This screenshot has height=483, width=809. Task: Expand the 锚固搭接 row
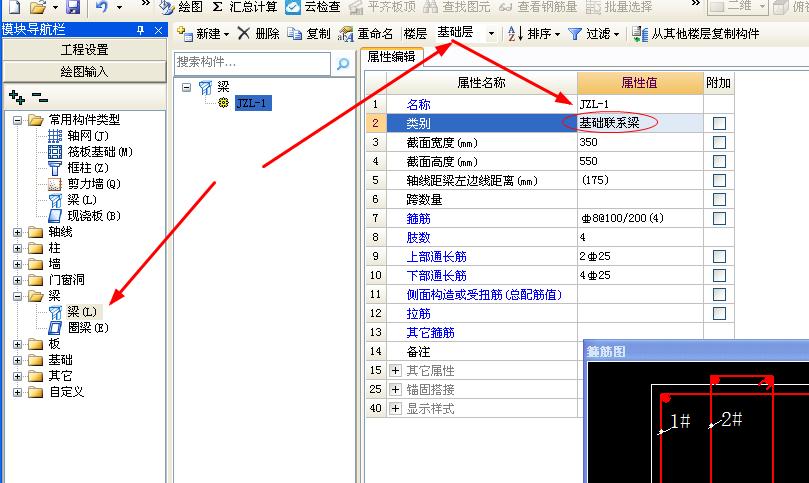[x=395, y=390]
